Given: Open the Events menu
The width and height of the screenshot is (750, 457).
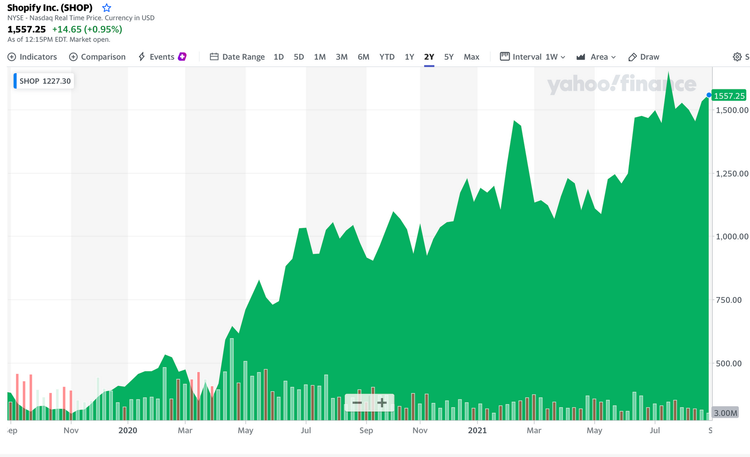Looking at the screenshot, I should [162, 57].
